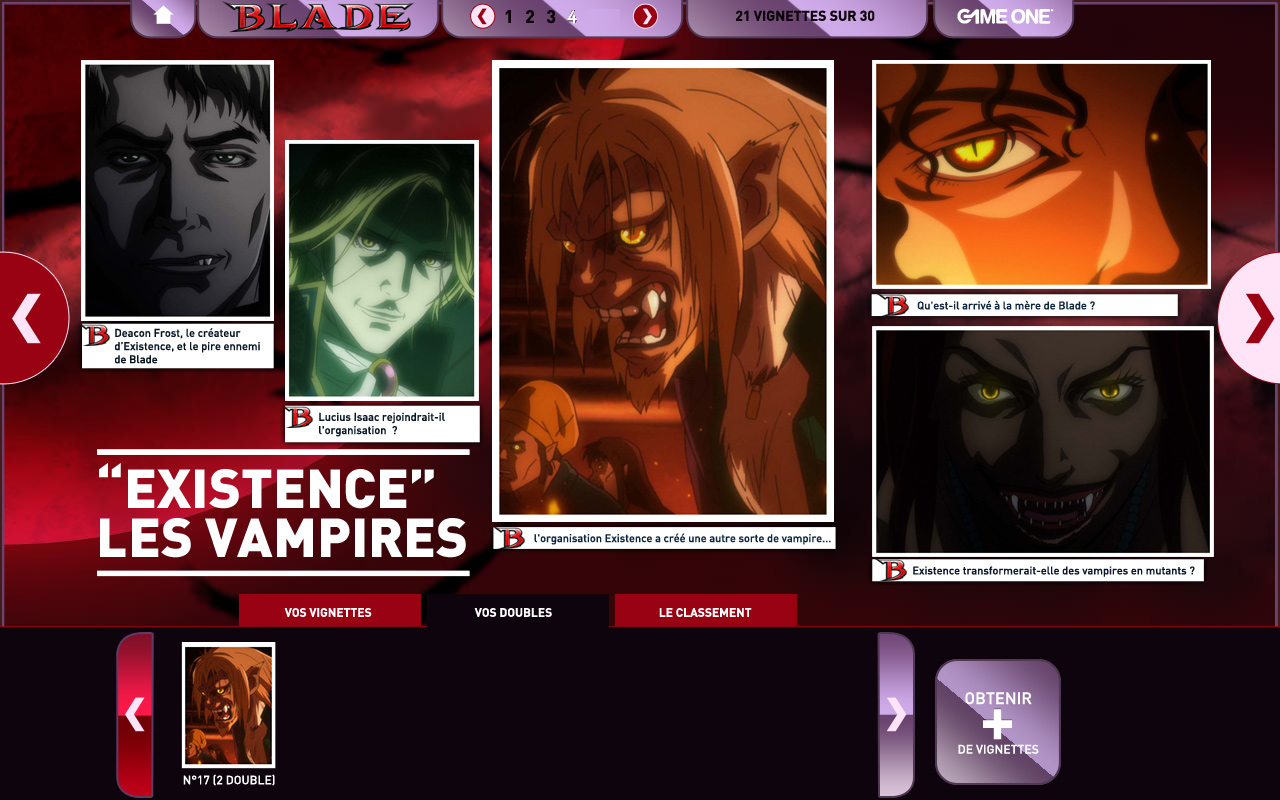Click the Deacon Frost caption text
1280x800 pixels.
pos(187,346)
